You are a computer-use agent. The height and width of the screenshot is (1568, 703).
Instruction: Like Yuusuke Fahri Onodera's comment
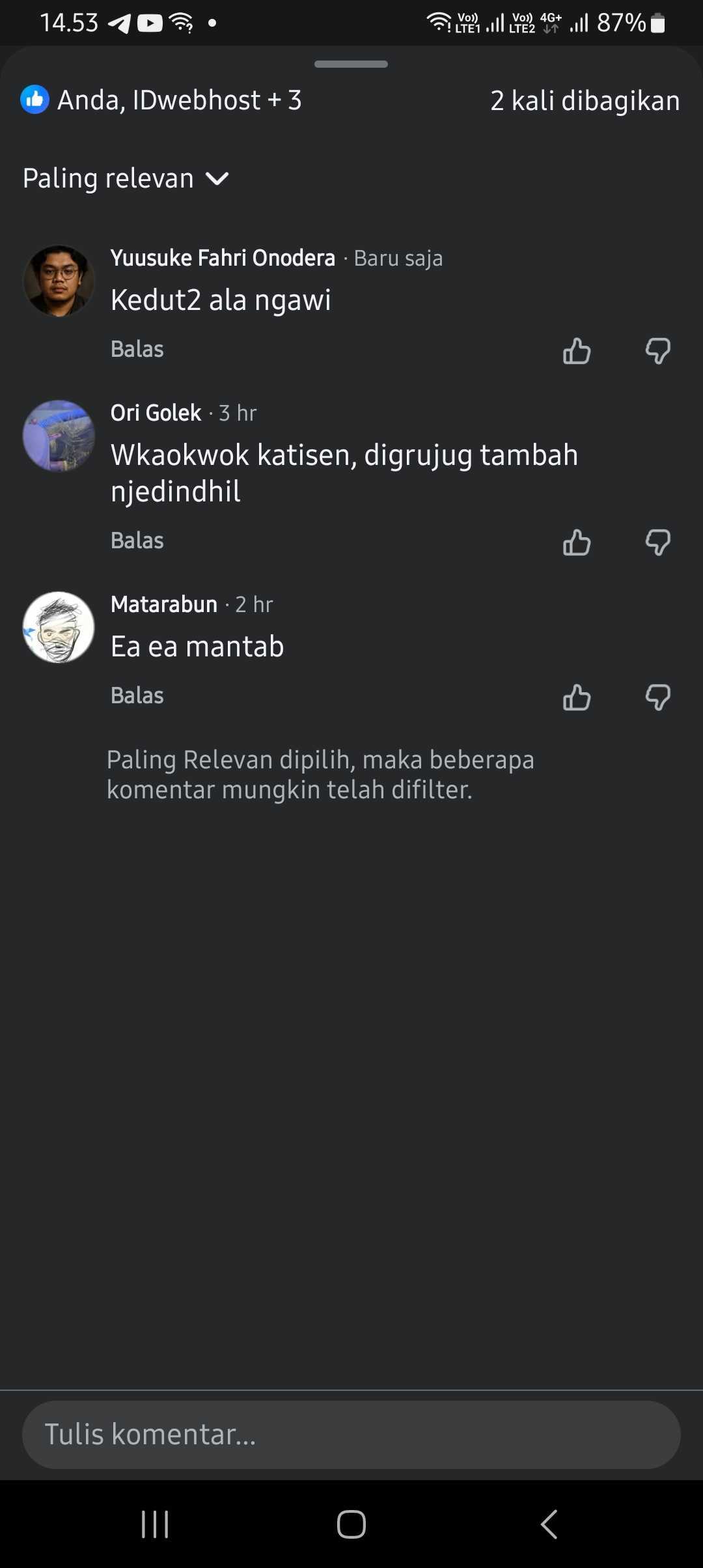(577, 351)
